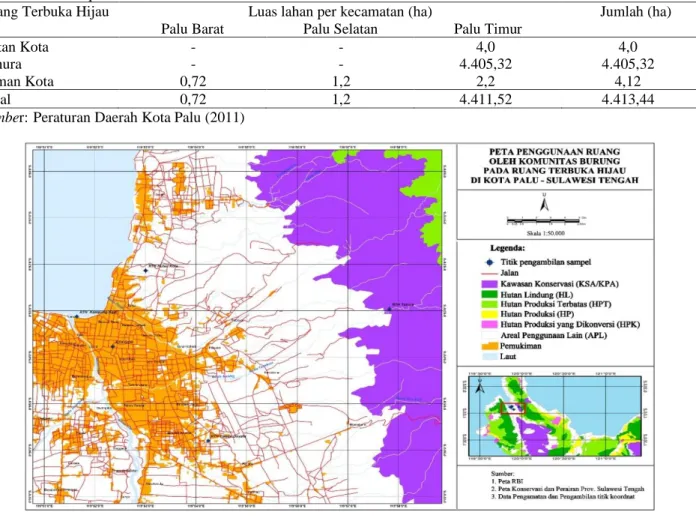
Task: Click 'Luas lahan per kecamatan (ha)' header
Action: click(340, 12)
